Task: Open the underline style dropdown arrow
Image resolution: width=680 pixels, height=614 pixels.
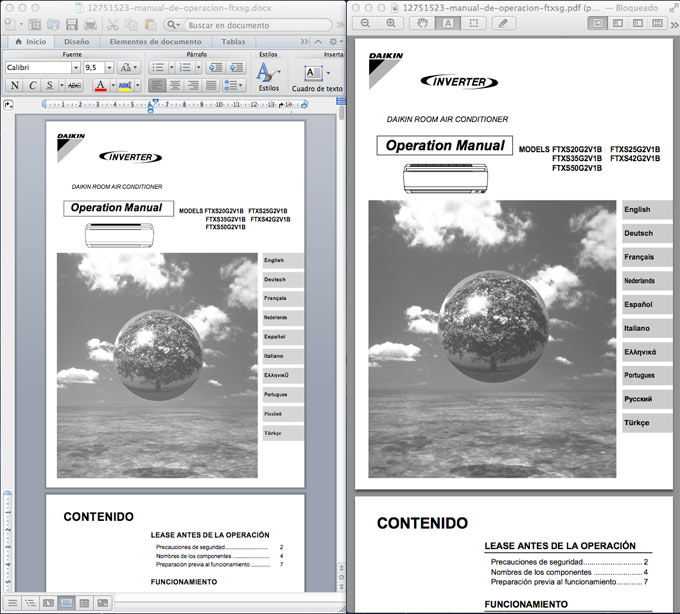Action: (62, 85)
